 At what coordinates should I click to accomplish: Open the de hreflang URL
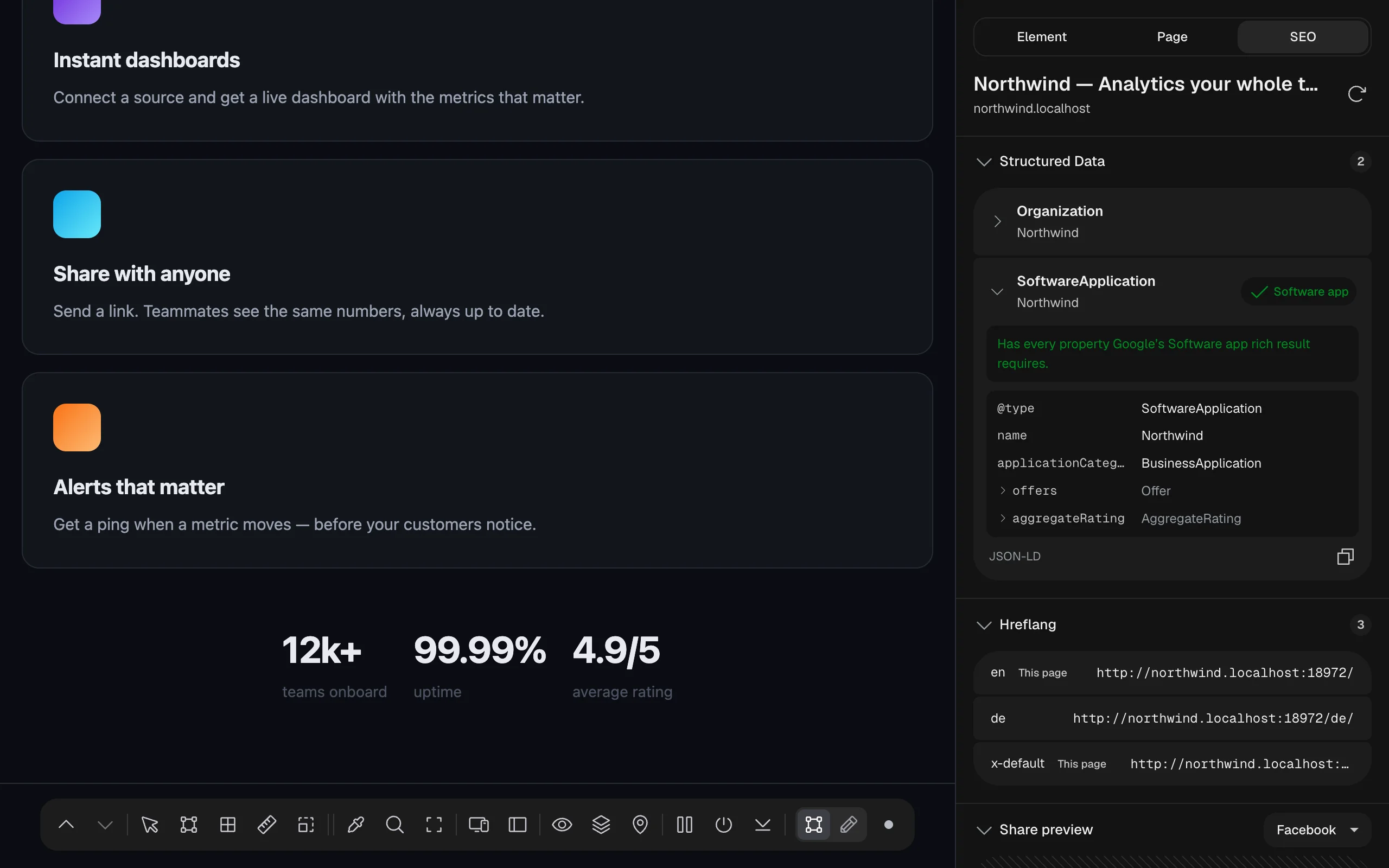1213,719
